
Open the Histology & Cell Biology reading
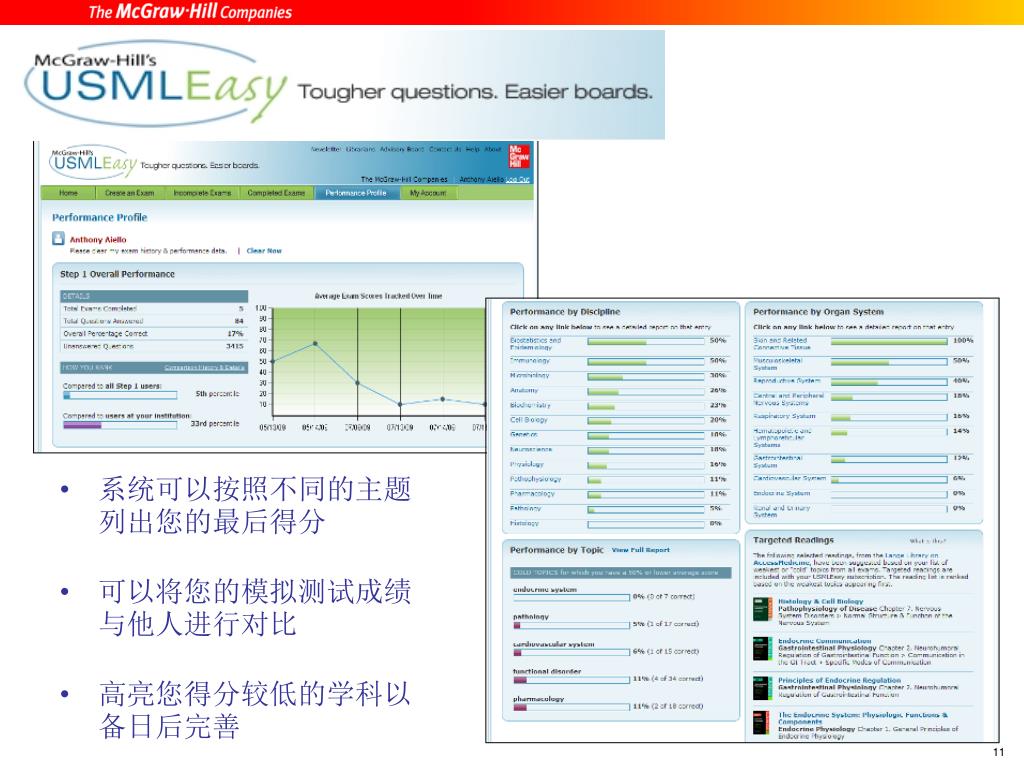[820, 601]
